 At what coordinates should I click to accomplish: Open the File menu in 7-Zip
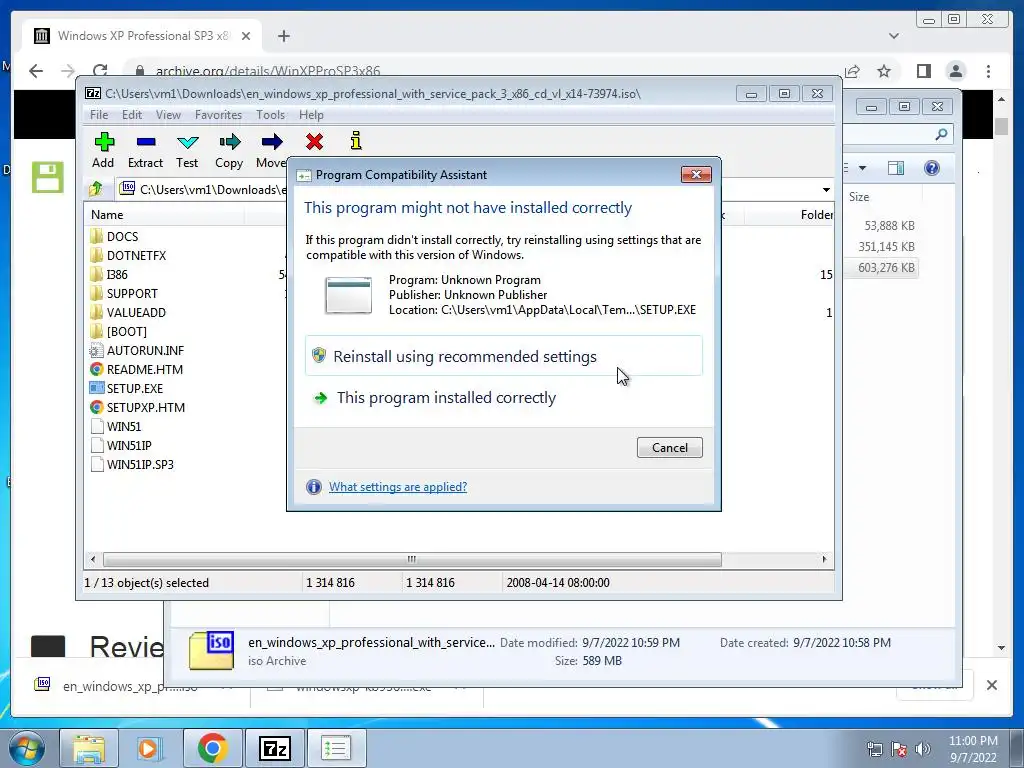click(99, 115)
